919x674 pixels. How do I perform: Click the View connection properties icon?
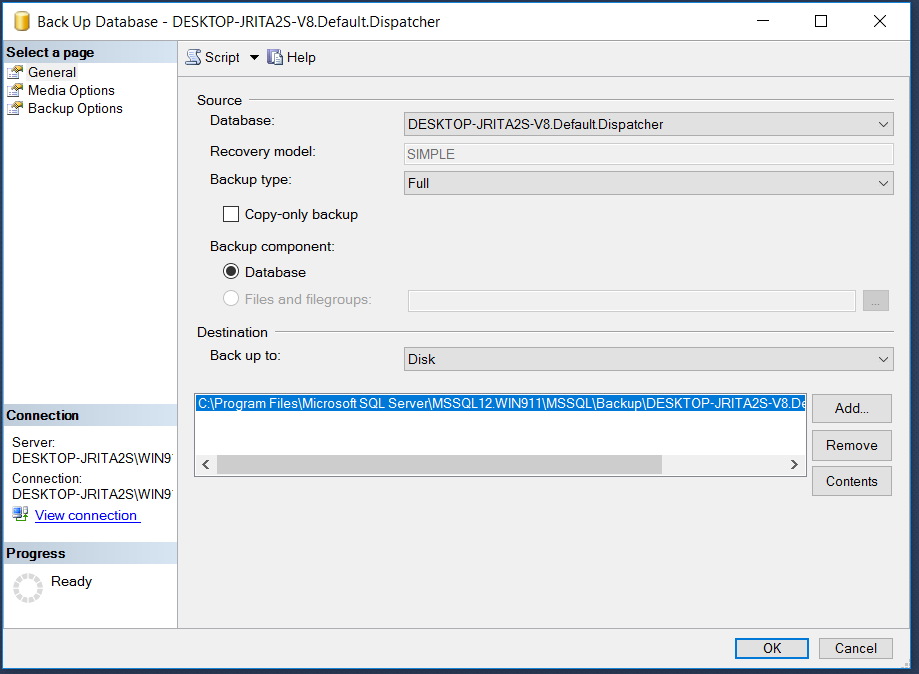20,514
